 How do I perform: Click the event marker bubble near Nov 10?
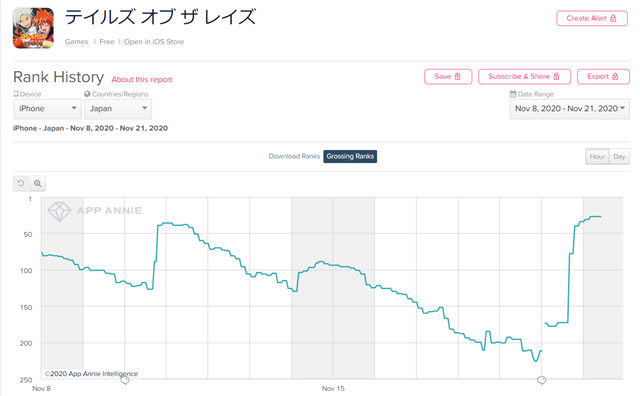(x=125, y=380)
